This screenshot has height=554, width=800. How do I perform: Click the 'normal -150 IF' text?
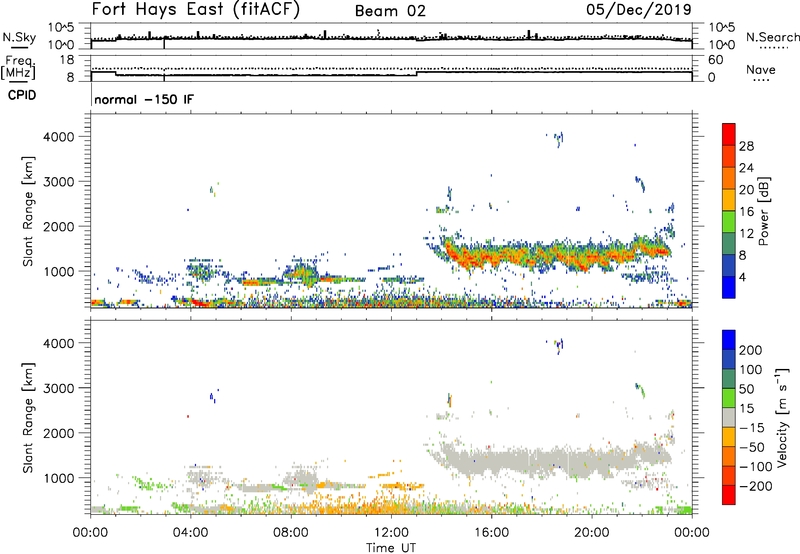pos(144,99)
